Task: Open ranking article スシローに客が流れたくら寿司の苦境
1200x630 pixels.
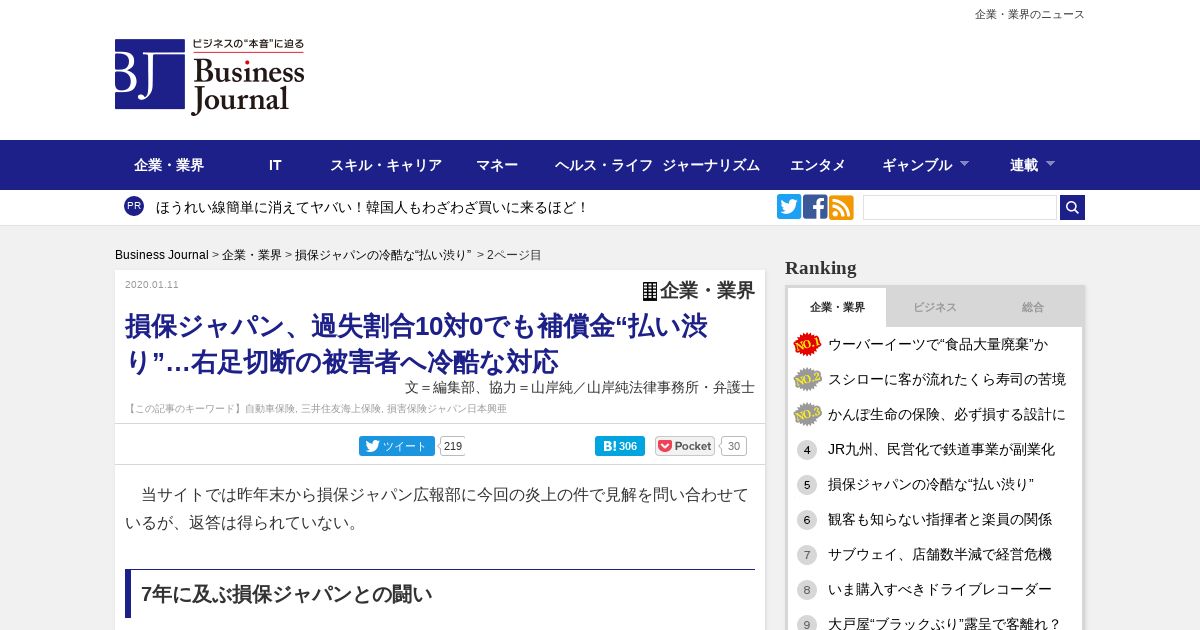Action: tap(947, 379)
